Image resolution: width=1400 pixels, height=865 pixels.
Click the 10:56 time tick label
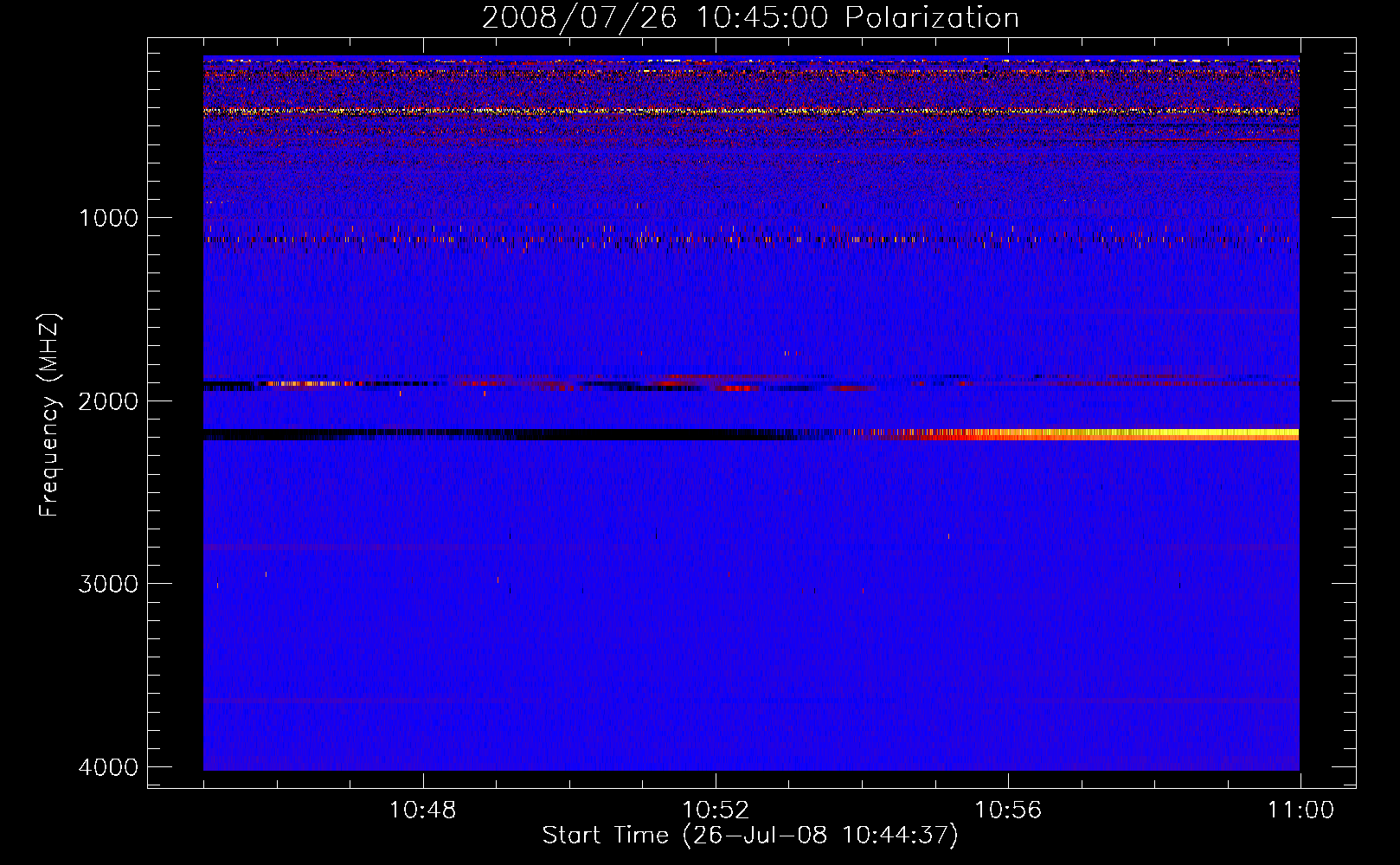(x=1008, y=811)
